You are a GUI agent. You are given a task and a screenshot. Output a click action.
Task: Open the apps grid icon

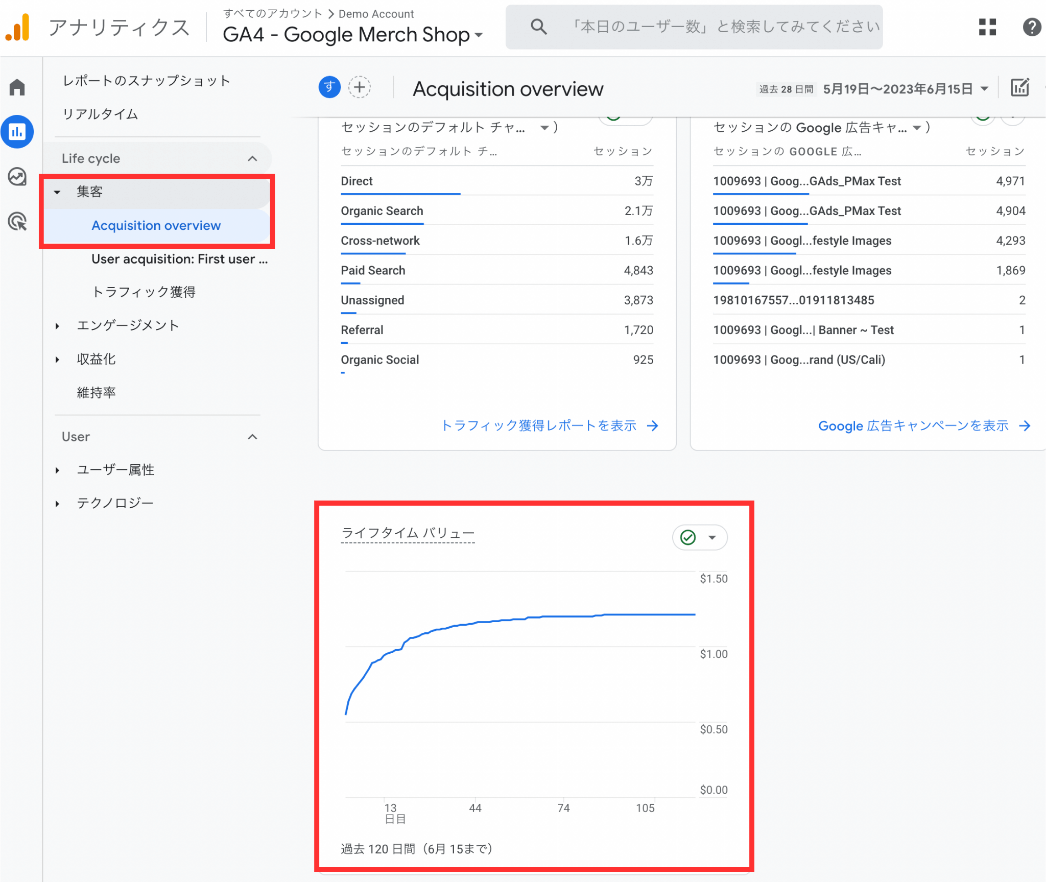click(987, 27)
